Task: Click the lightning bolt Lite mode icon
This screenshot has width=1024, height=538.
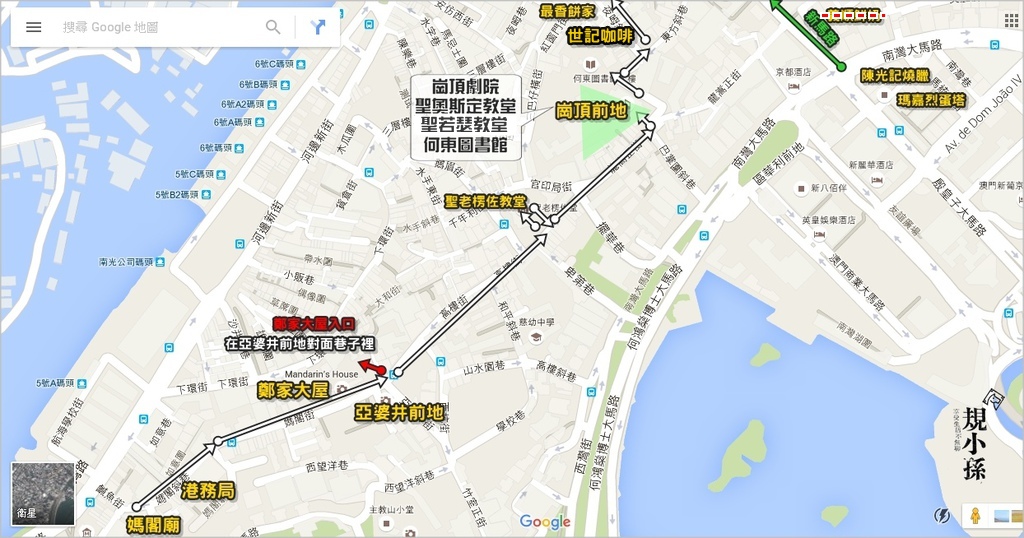Action: (x=941, y=515)
